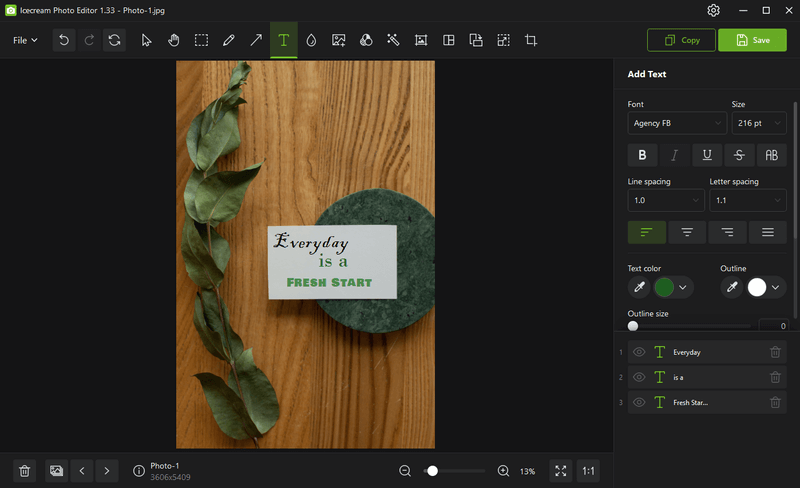Open the magic wand enhance tool

coord(393,40)
